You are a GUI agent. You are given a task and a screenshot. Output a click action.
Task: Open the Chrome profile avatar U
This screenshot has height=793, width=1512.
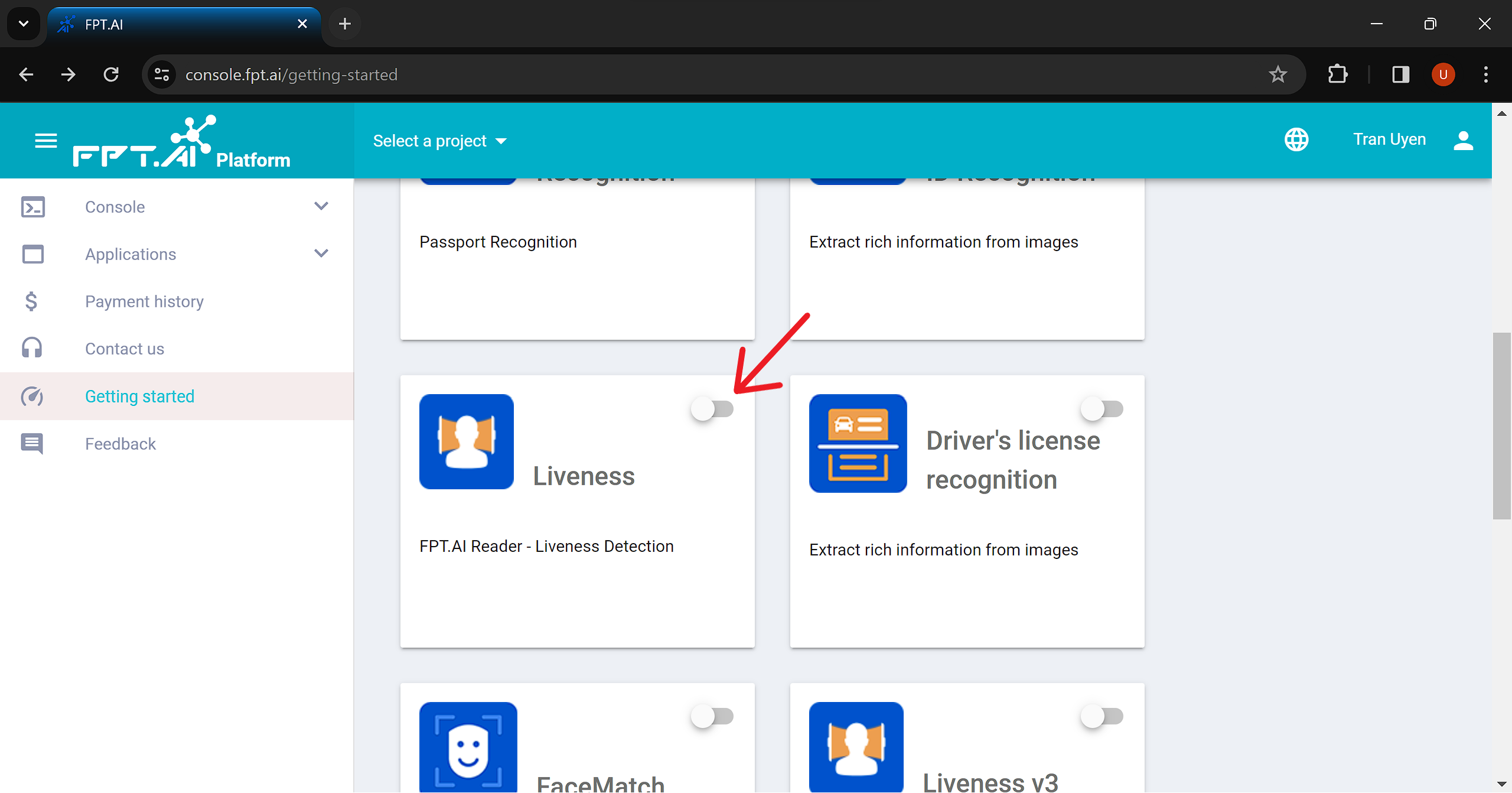point(1443,74)
